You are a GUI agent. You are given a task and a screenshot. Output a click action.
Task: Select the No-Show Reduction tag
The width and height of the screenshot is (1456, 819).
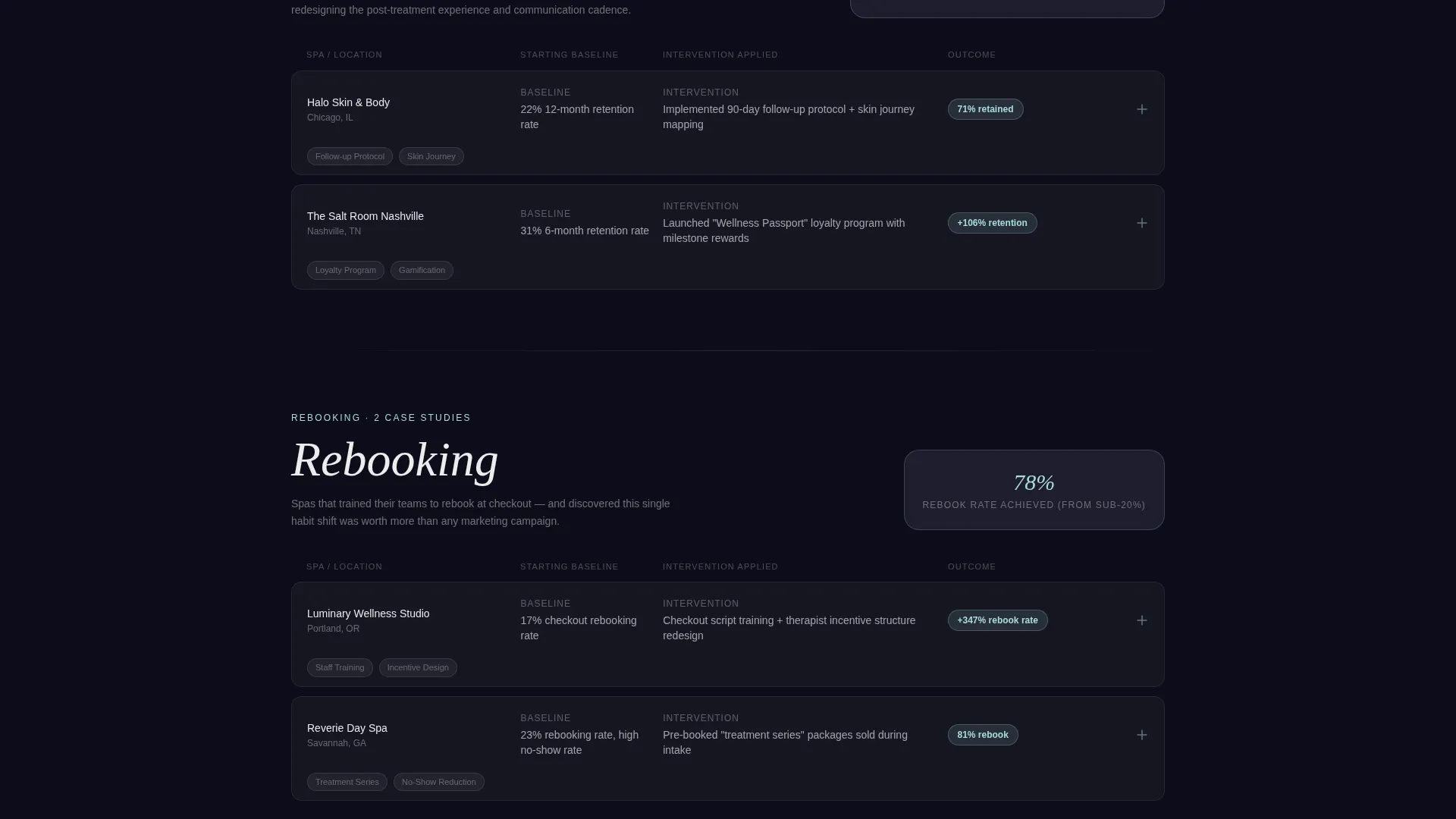(x=438, y=782)
